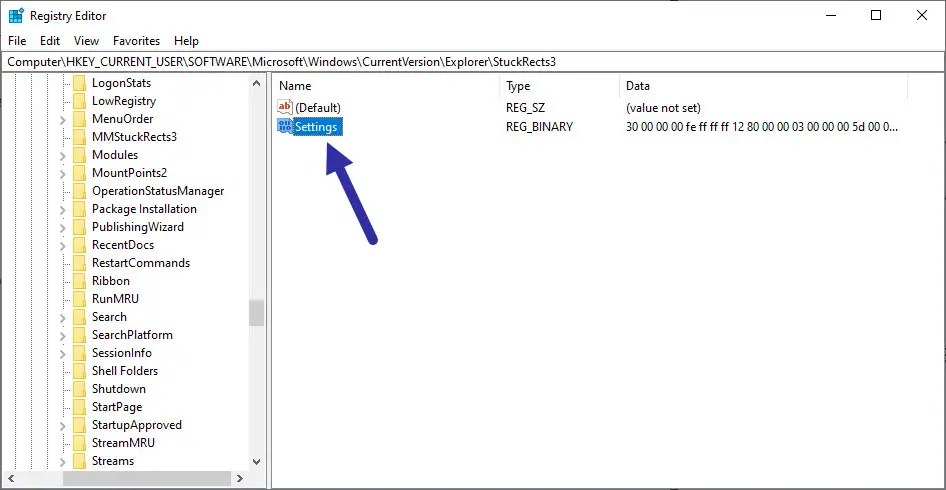Screen dimensions: 946x490
Task: Expand the StartupApproved key
Action: pos(63,425)
